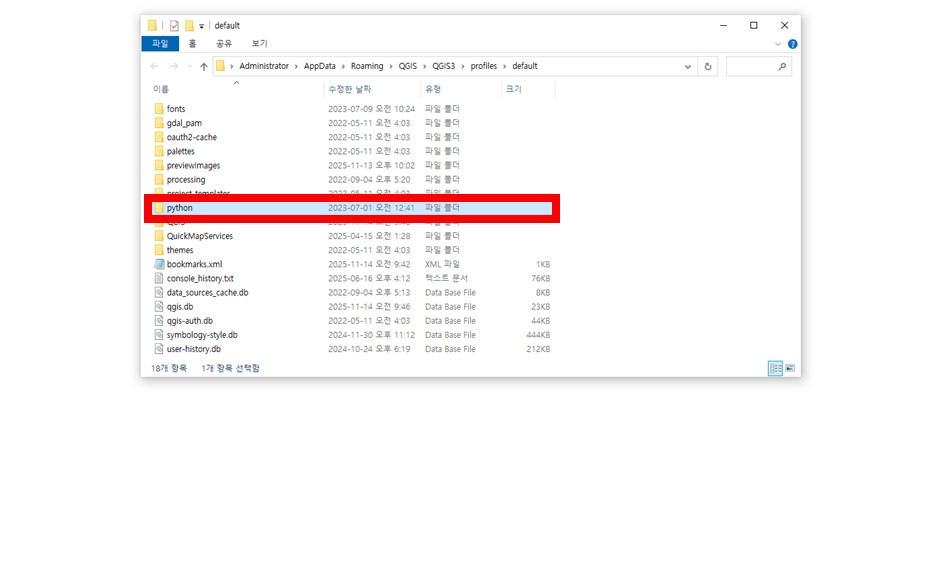Open the Customize Quick Access Toolbar dropdown

[201, 25]
